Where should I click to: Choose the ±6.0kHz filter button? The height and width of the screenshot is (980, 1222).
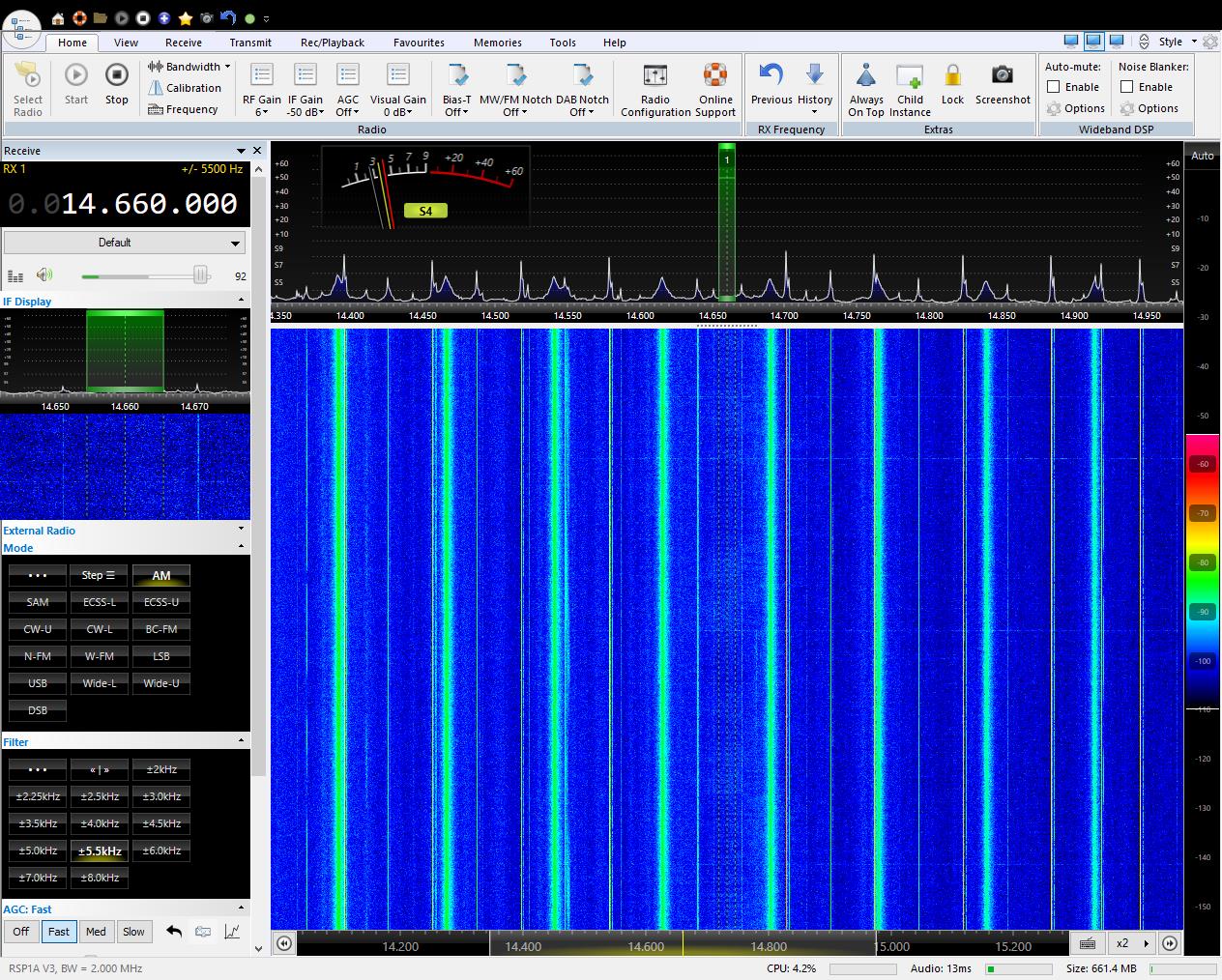161,850
